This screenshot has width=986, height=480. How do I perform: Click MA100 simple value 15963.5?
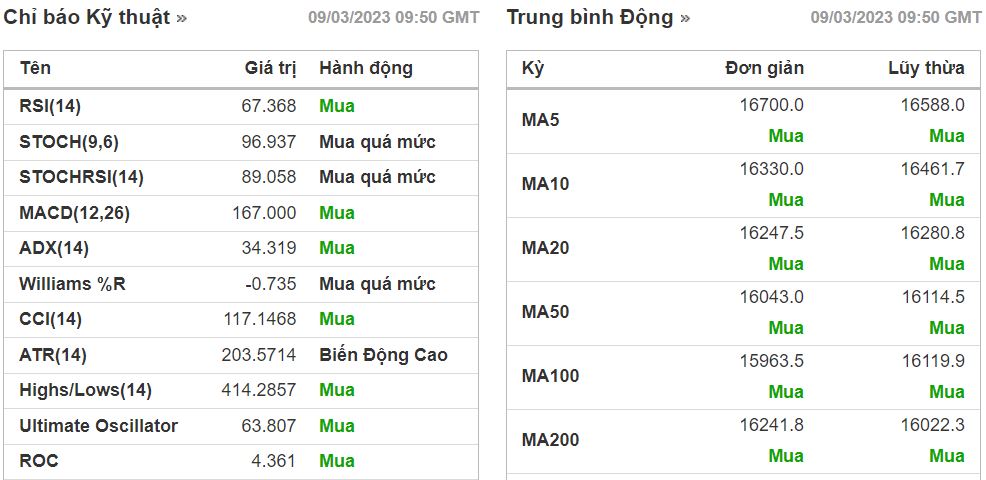point(772,361)
